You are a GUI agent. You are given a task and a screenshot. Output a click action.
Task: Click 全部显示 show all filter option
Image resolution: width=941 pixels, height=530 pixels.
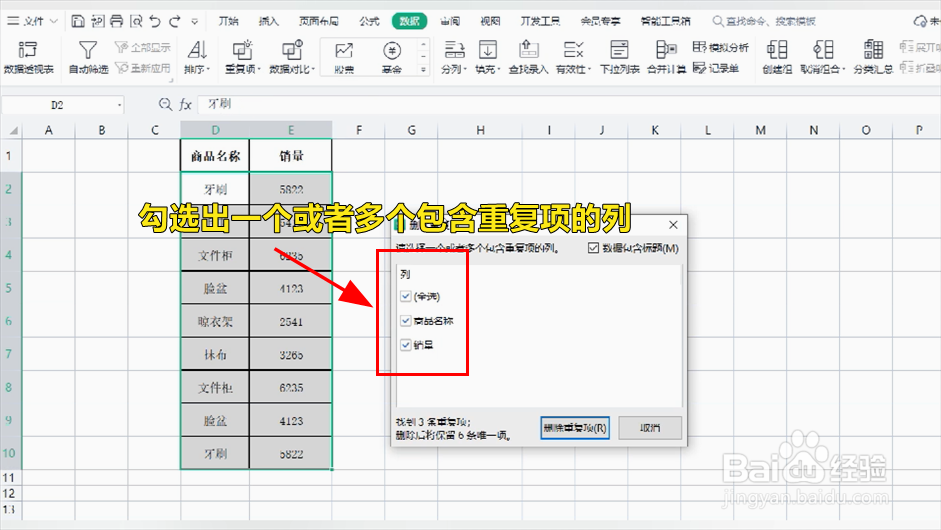pos(143,47)
